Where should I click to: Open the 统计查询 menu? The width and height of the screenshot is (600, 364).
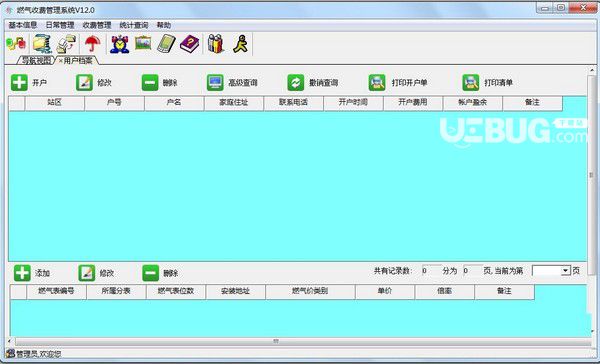pyautogui.click(x=134, y=25)
